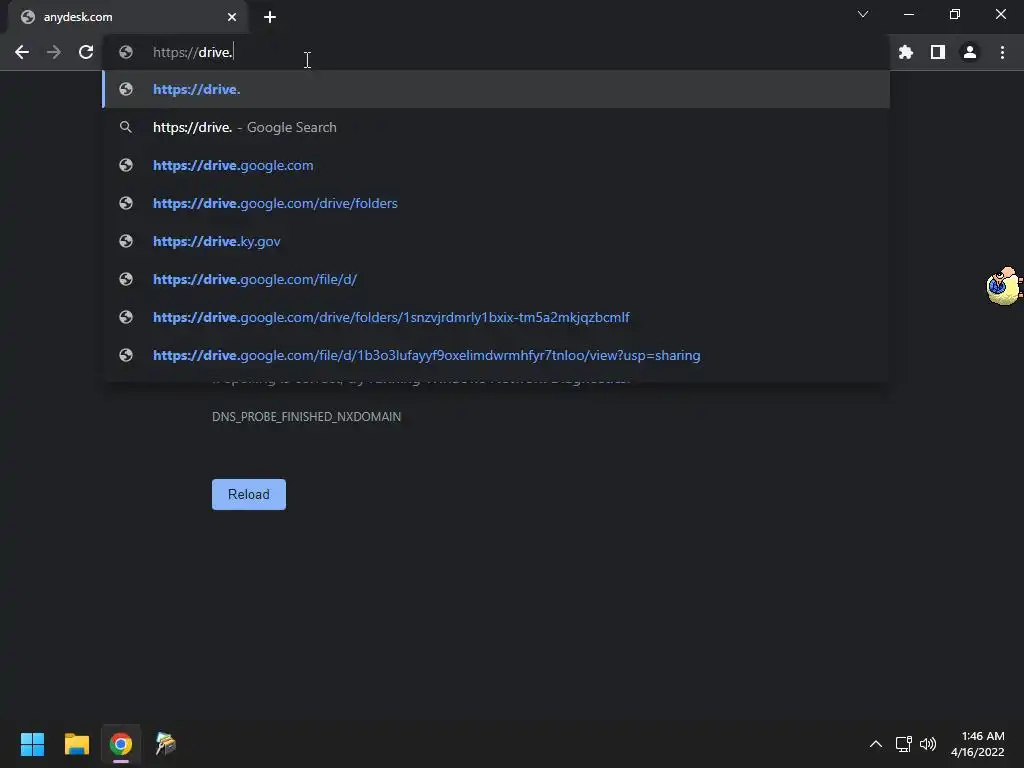
Task: Click the globe icon beside https://drive.google.com
Action: pos(126,165)
